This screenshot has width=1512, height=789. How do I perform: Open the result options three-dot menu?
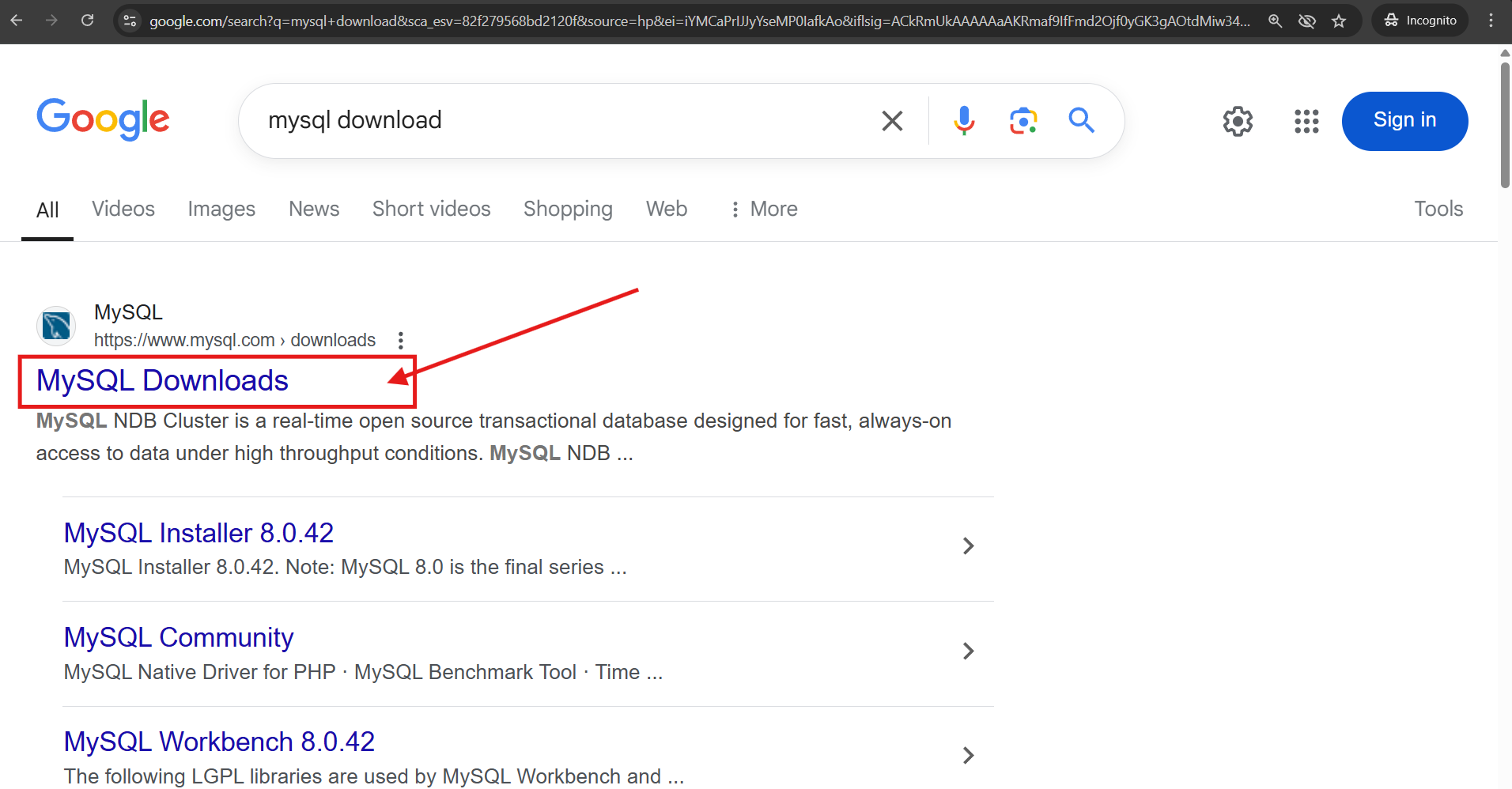[401, 341]
